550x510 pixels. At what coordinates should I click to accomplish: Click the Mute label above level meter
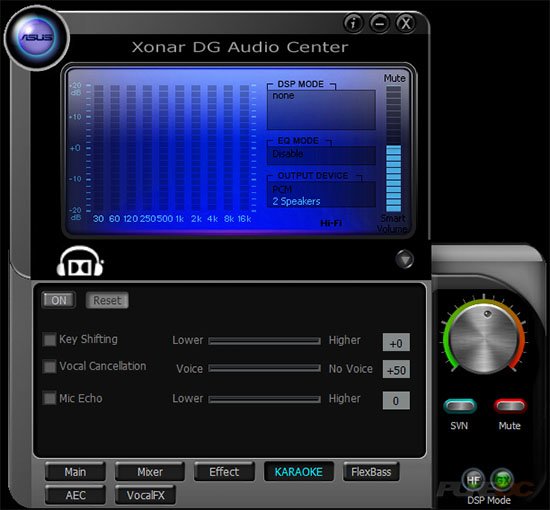coord(394,78)
